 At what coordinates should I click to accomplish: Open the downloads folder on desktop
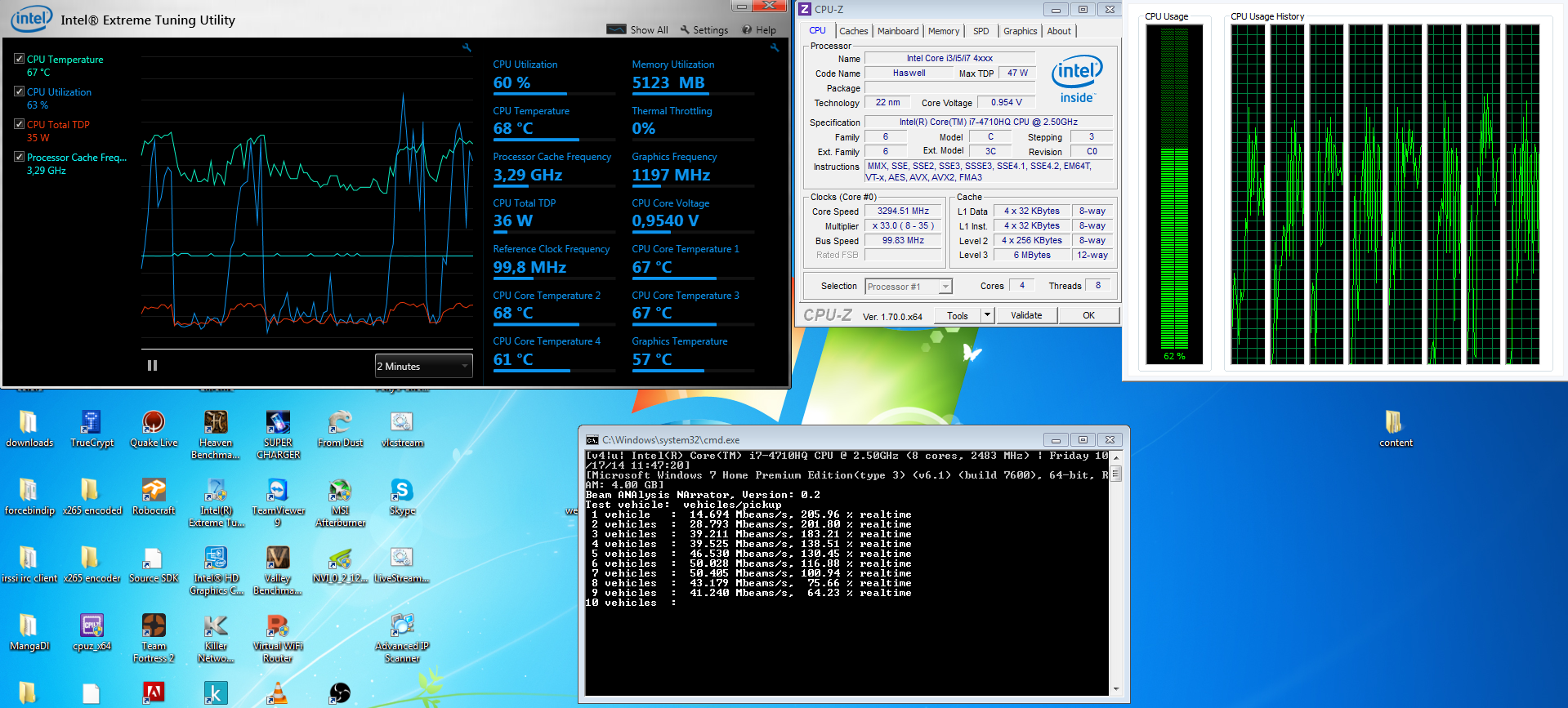29,430
